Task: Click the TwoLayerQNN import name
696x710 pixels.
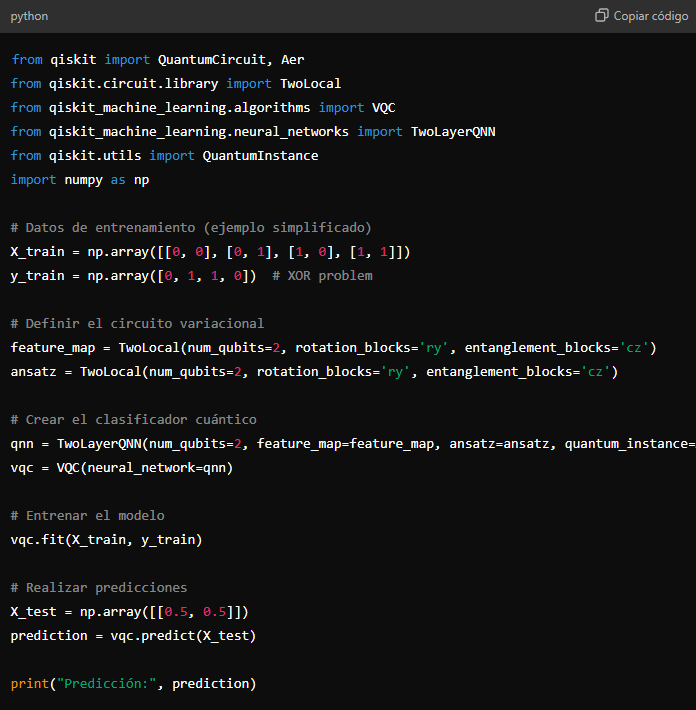Action: [x=453, y=132]
